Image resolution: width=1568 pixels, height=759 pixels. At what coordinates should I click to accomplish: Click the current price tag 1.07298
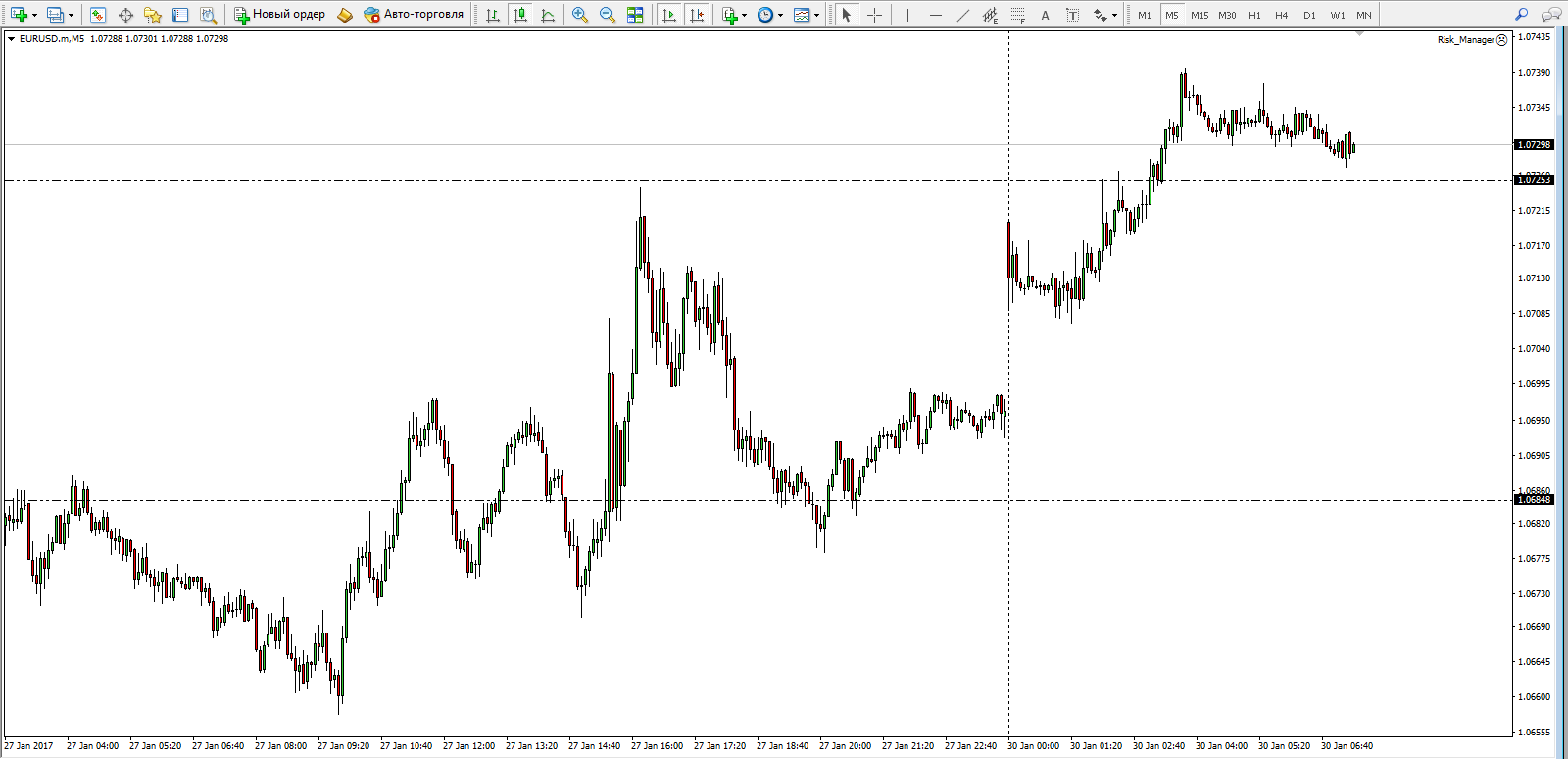click(x=1535, y=145)
